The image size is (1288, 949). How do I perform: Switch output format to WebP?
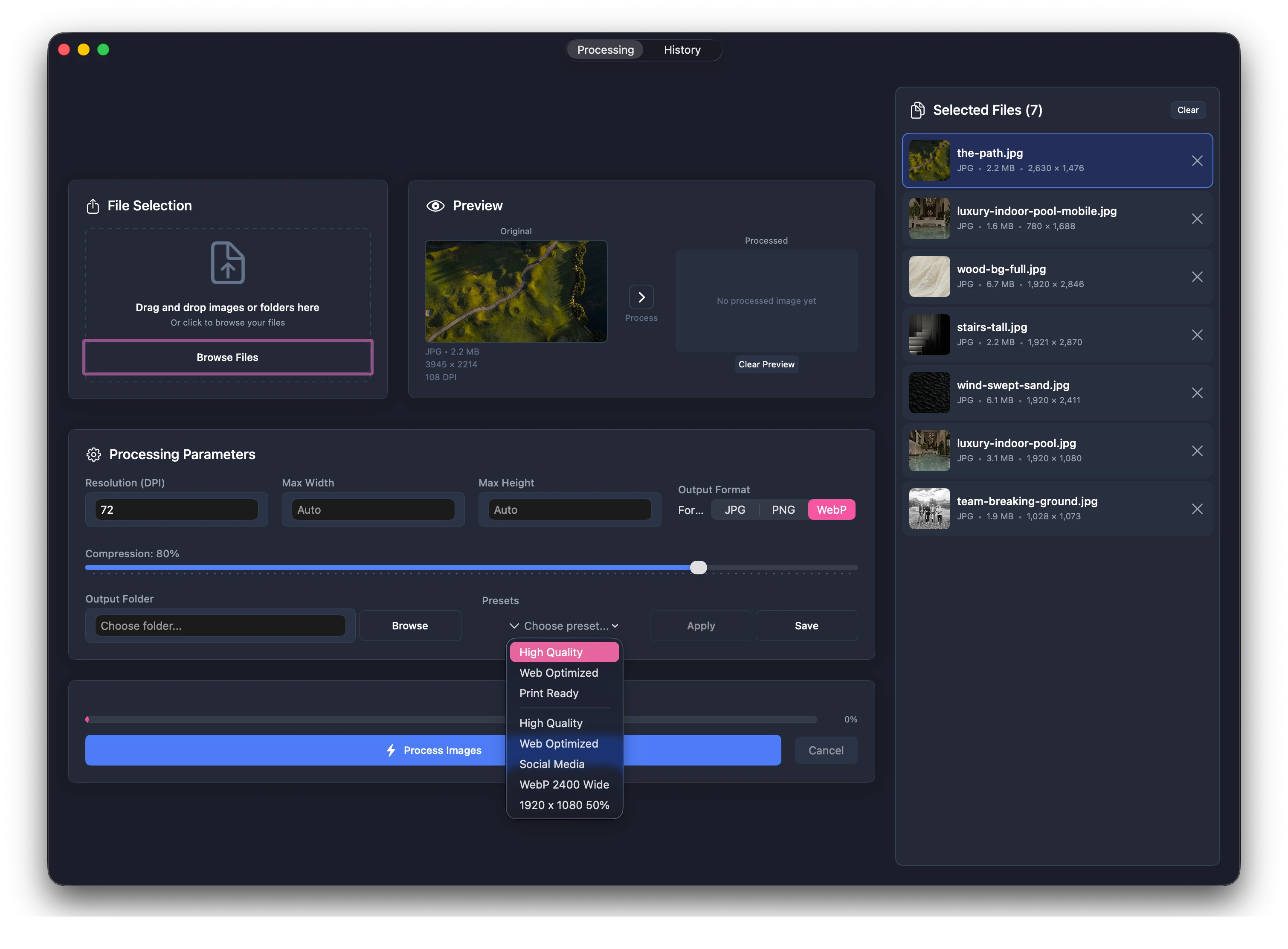click(832, 509)
